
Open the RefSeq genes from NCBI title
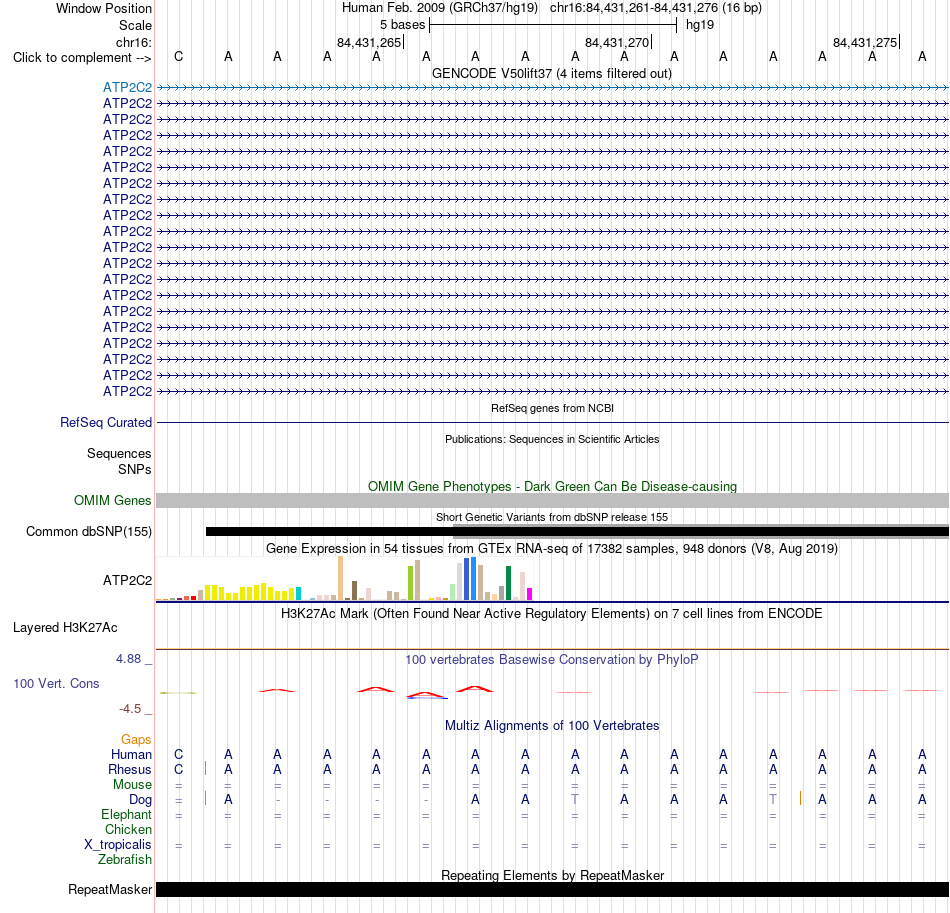click(x=552, y=408)
